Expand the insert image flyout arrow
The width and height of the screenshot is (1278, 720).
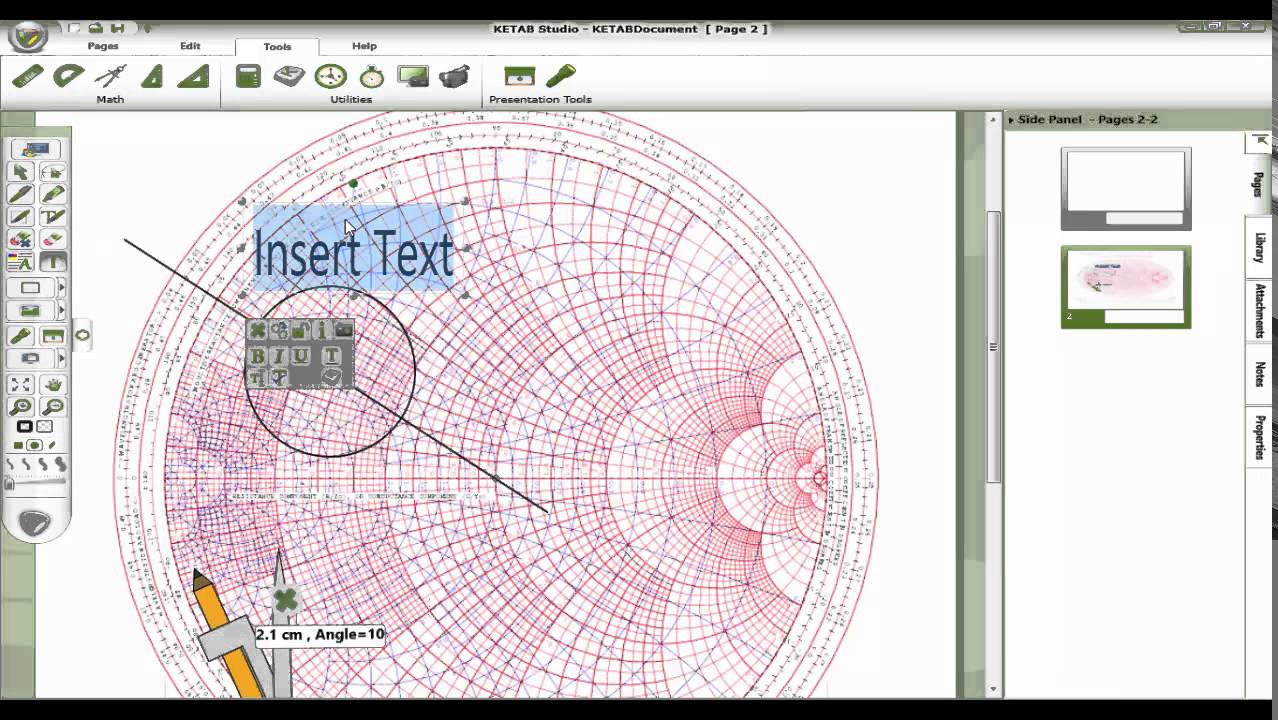click(x=62, y=311)
